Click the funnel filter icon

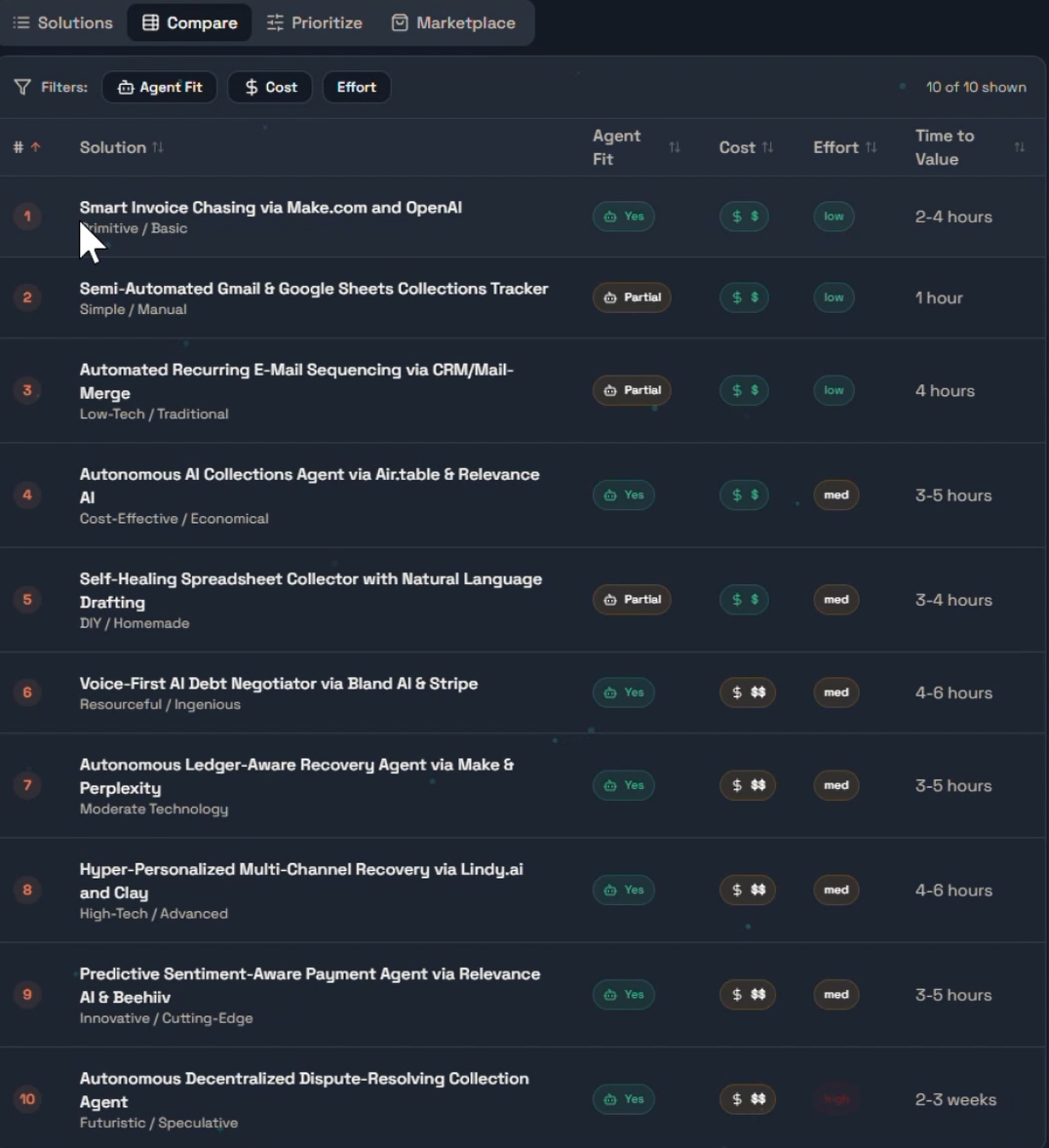click(22, 87)
